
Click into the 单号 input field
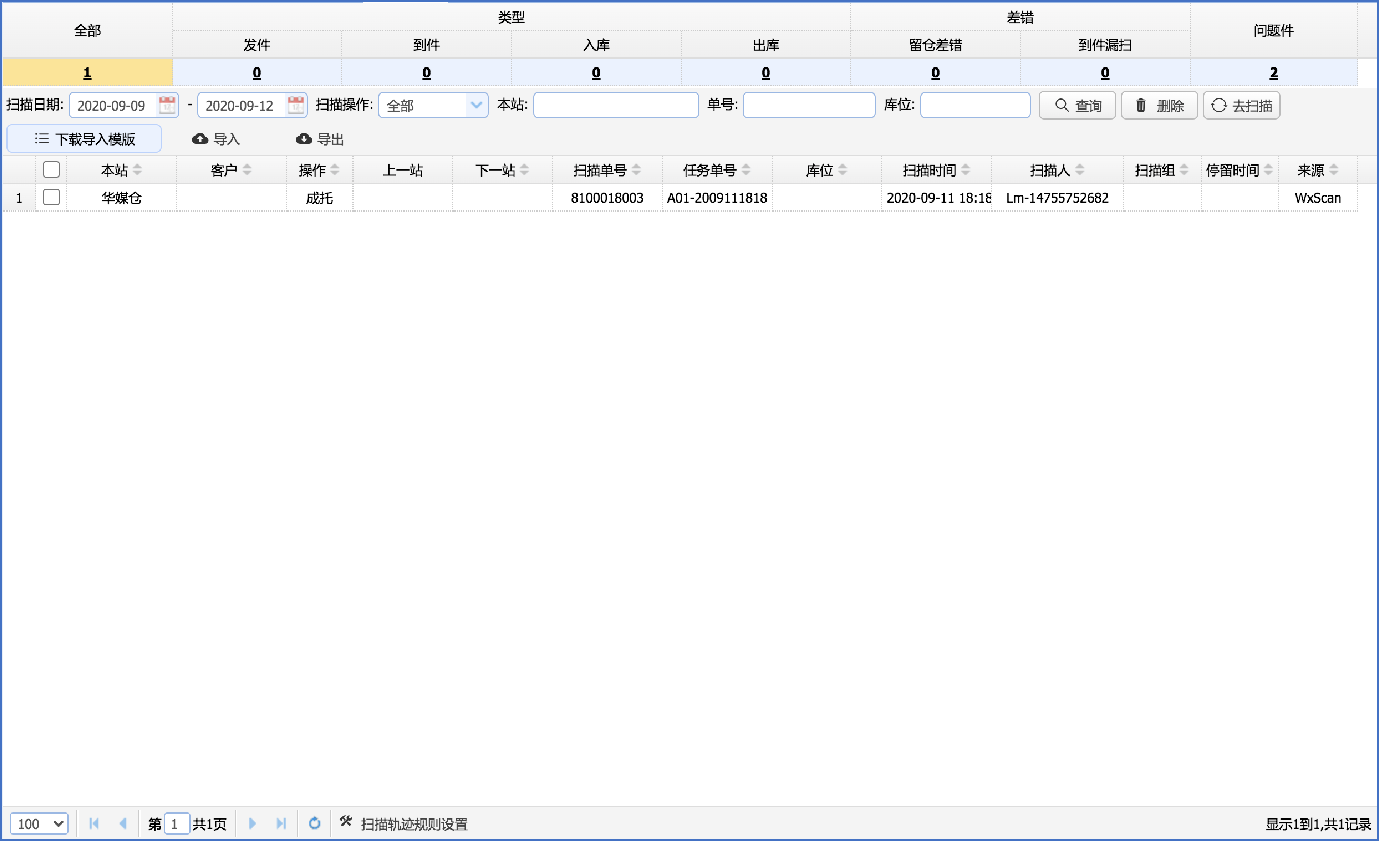tap(809, 105)
